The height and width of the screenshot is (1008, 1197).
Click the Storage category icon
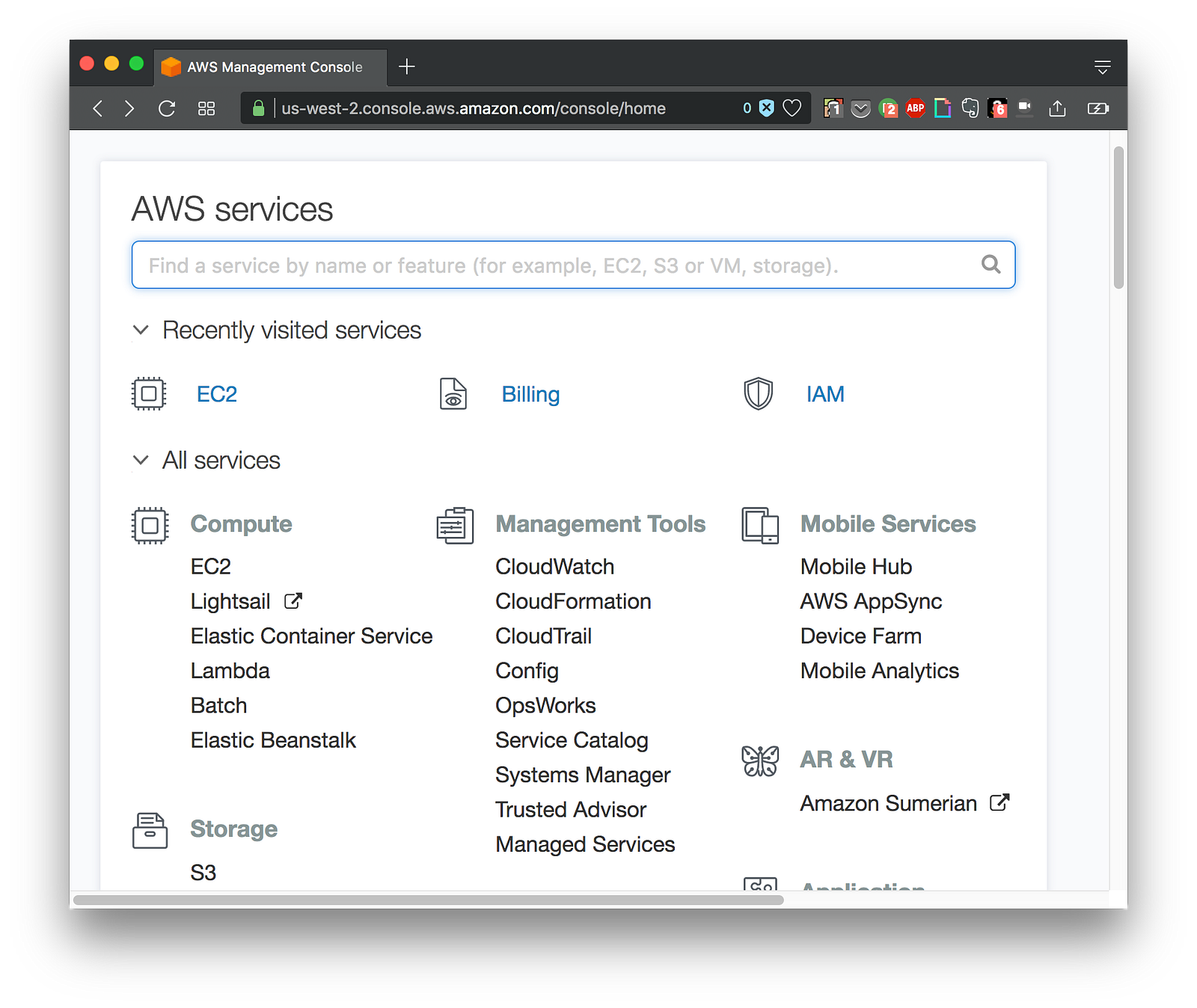click(150, 830)
